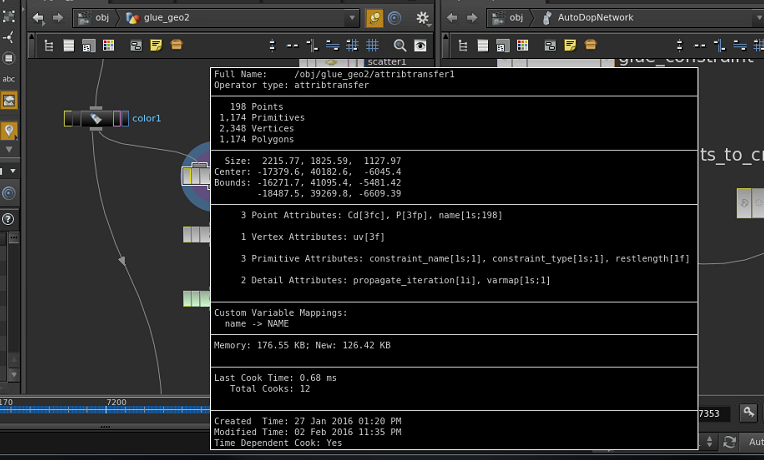Open color palette in AutoDopNetwork toolbar
The height and width of the screenshot is (460, 764).
click(x=522, y=46)
